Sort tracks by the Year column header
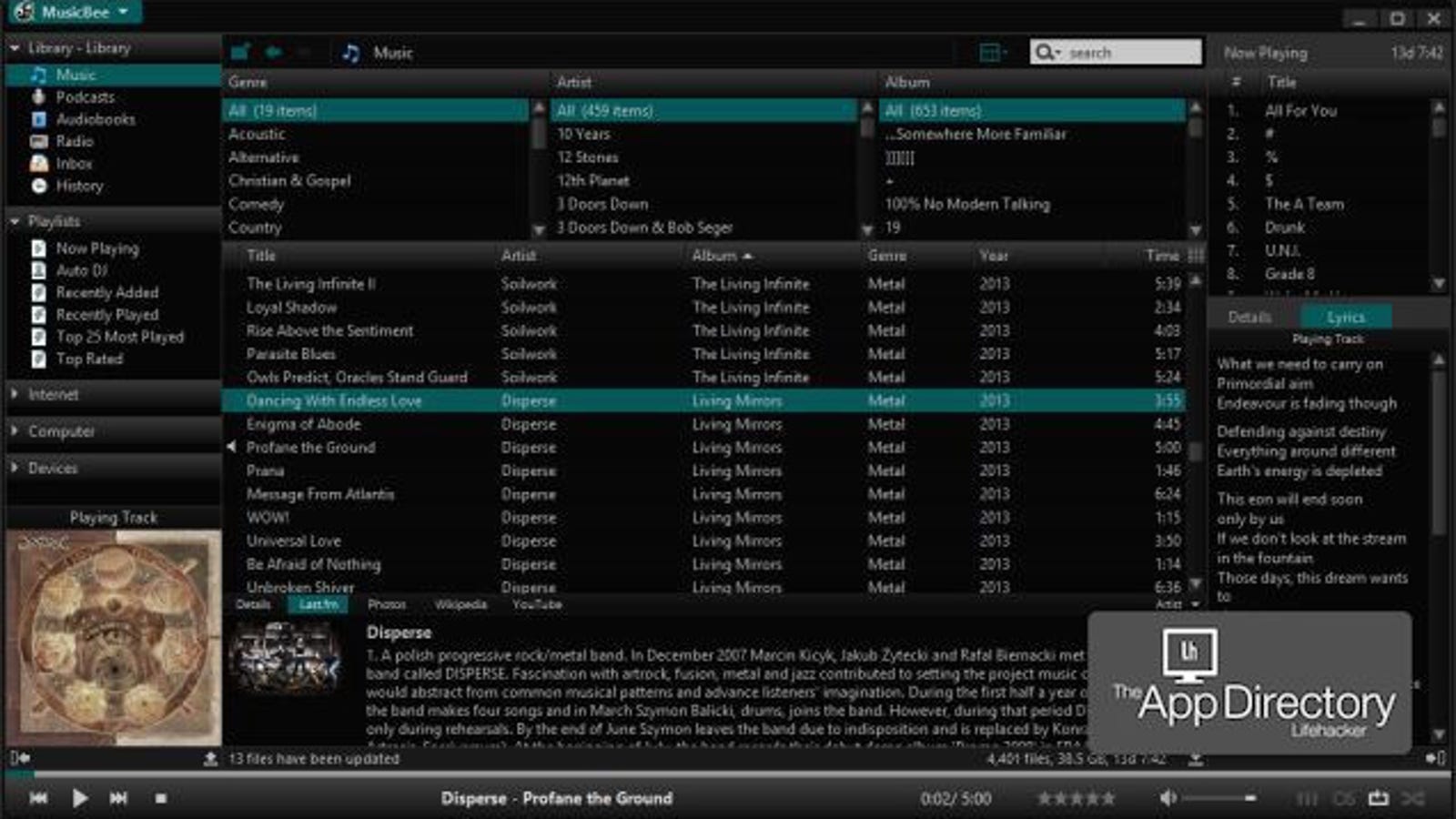The height and width of the screenshot is (819, 1456). point(994,256)
